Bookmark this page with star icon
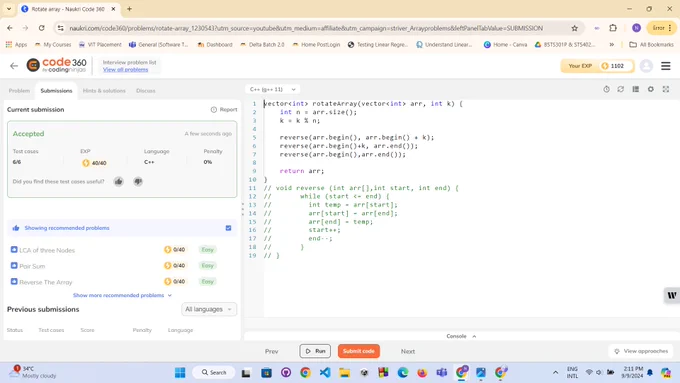The height and width of the screenshot is (383, 680). tap(575, 28)
